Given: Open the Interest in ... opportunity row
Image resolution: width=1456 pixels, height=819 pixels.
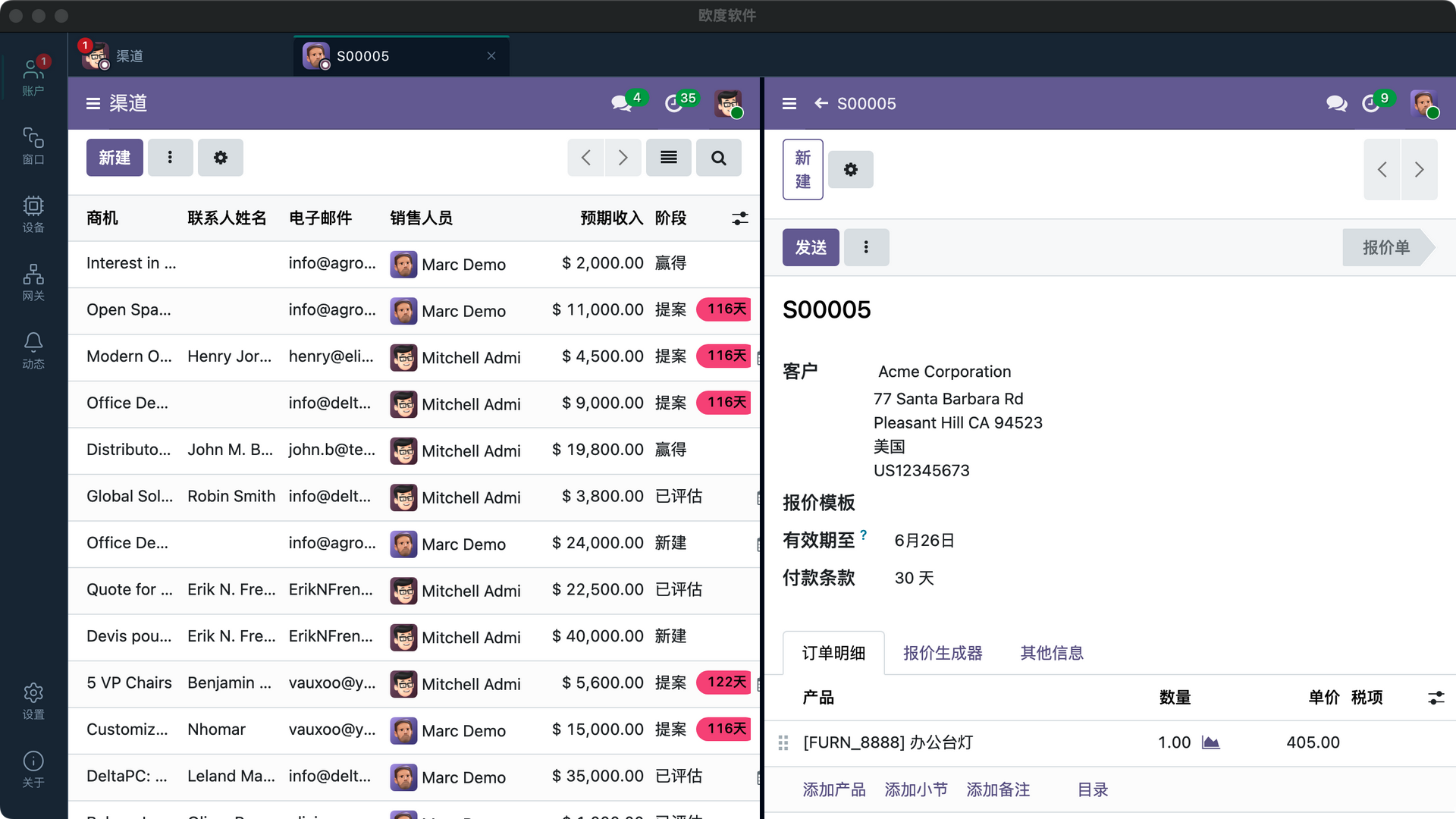Looking at the screenshot, I should [414, 264].
